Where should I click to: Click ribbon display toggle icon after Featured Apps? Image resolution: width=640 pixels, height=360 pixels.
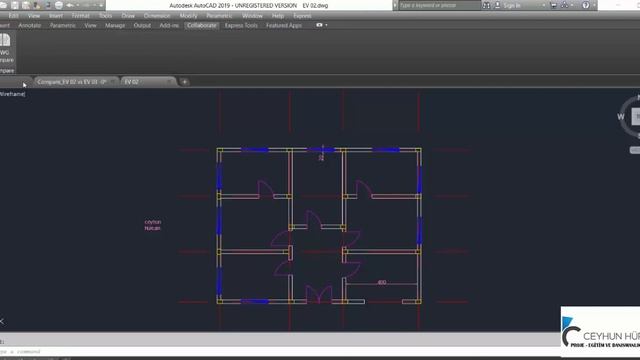coord(319,25)
